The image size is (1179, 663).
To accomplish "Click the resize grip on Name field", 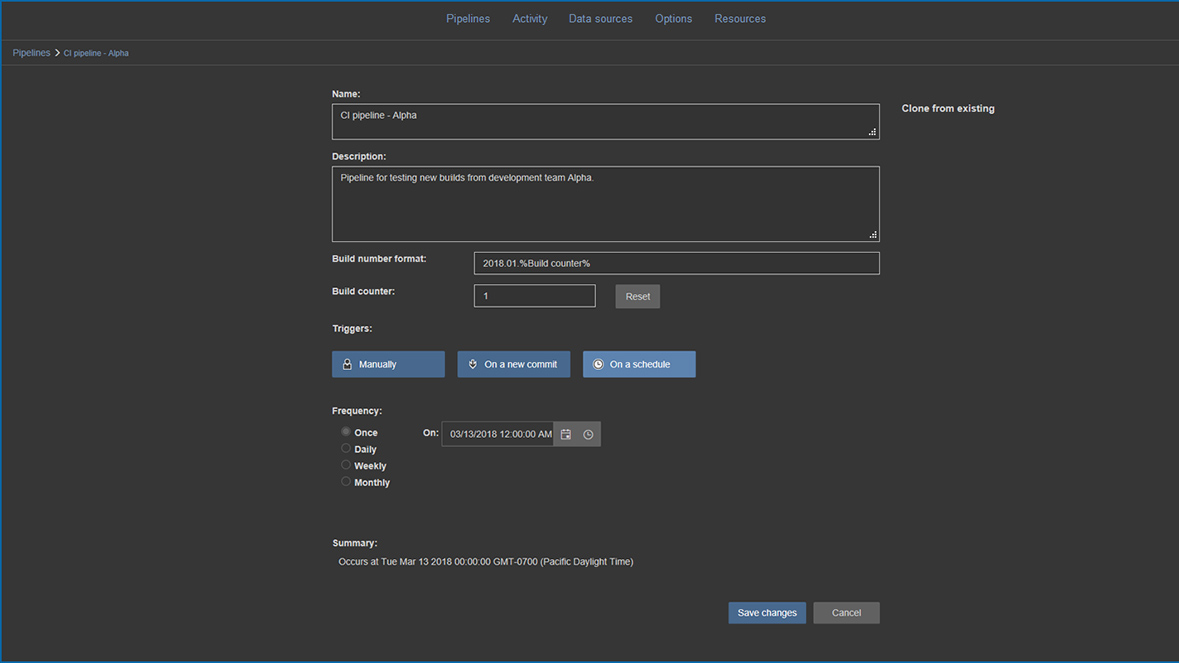I will pyautogui.click(x=872, y=132).
